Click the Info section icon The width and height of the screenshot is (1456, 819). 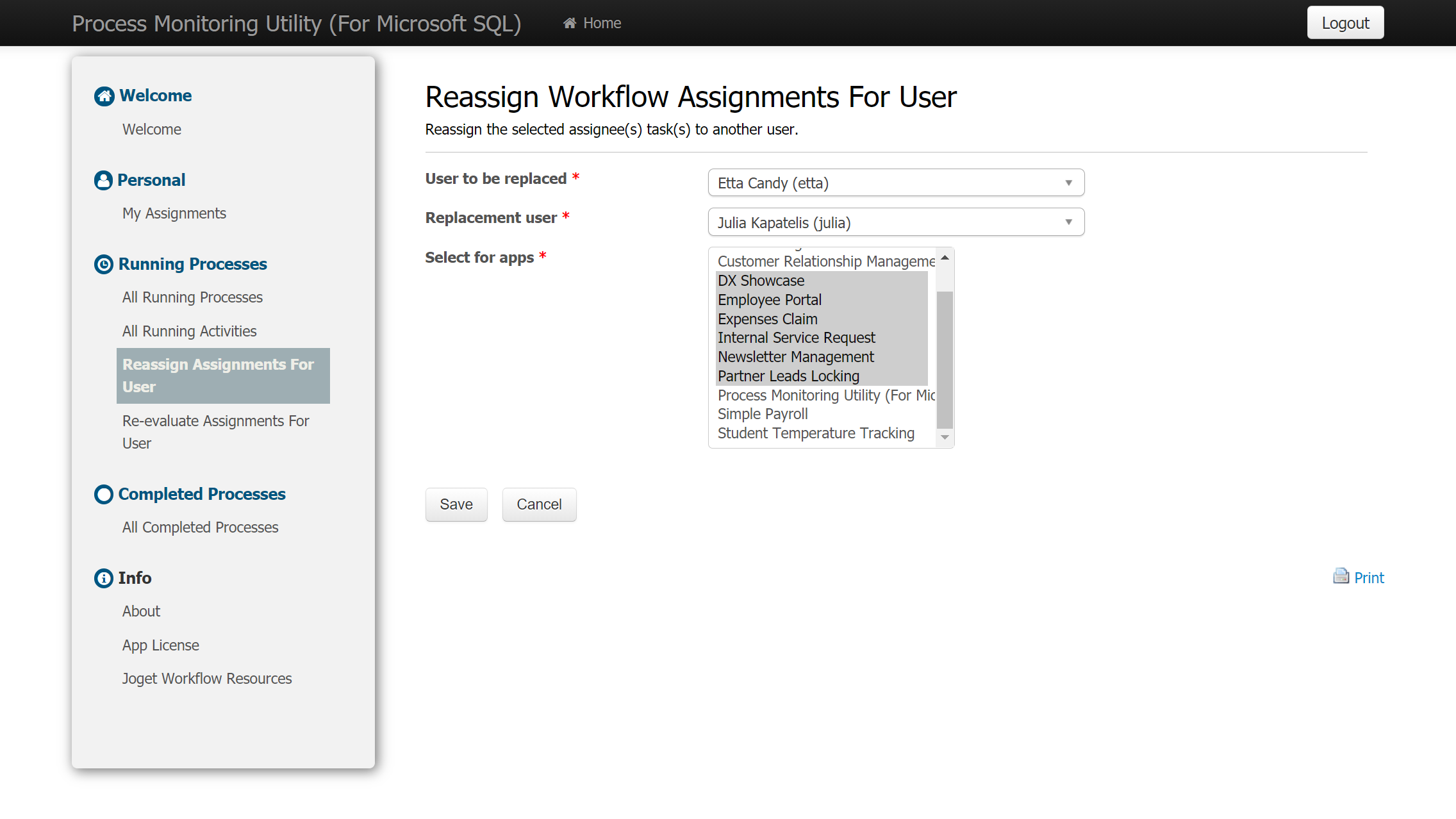tap(104, 578)
